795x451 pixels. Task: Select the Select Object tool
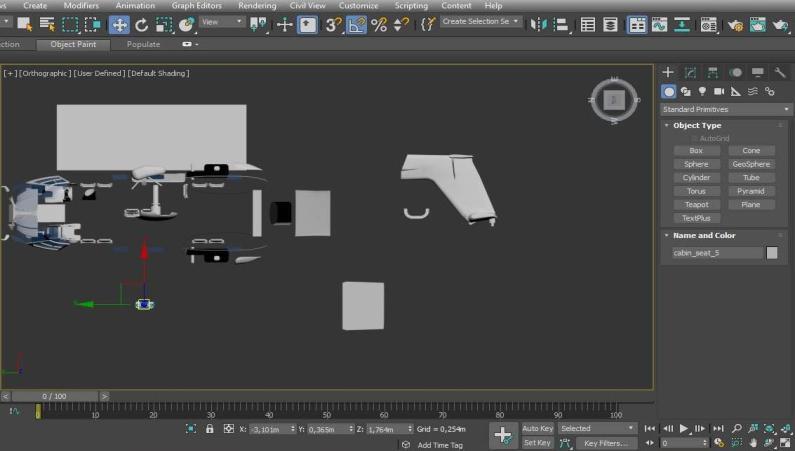[x=24, y=24]
